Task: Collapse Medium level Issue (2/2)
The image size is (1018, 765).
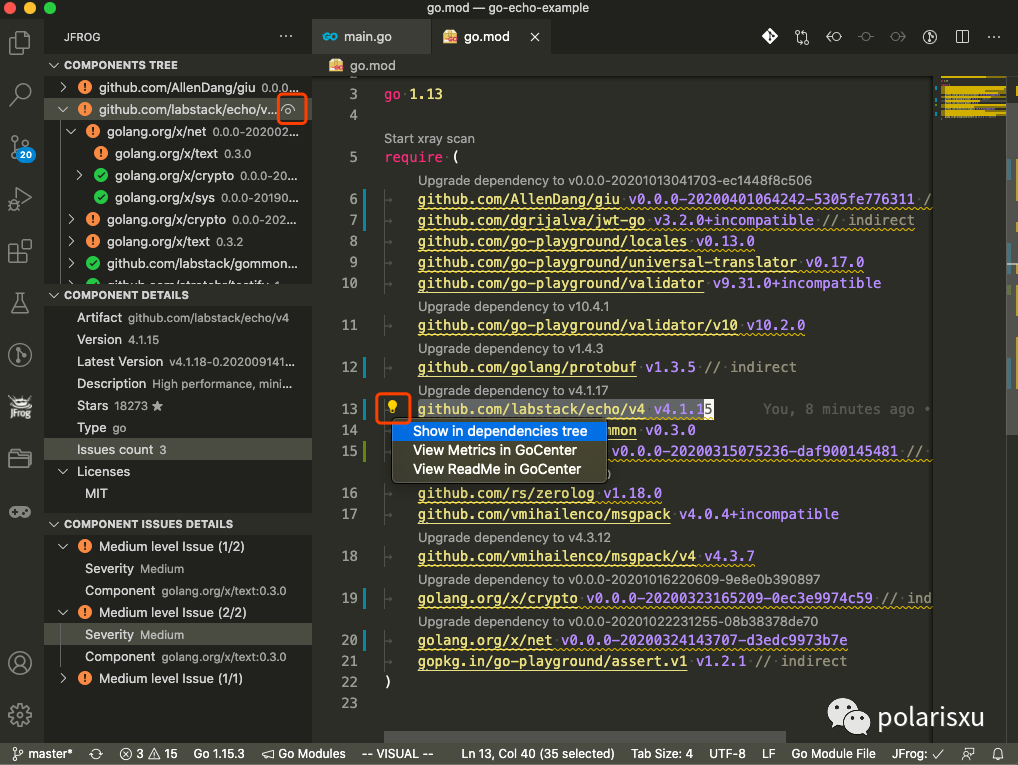Action: tap(63, 612)
